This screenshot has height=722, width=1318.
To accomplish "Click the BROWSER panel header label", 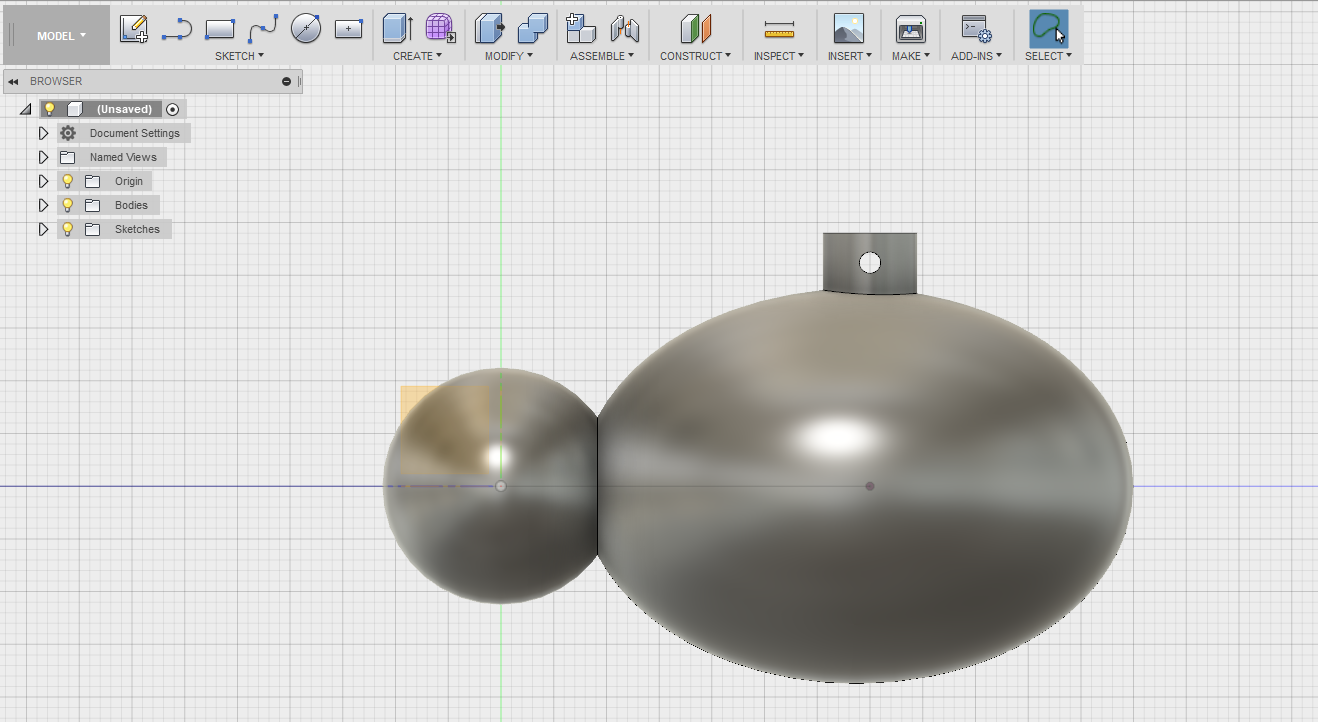I will pos(56,81).
